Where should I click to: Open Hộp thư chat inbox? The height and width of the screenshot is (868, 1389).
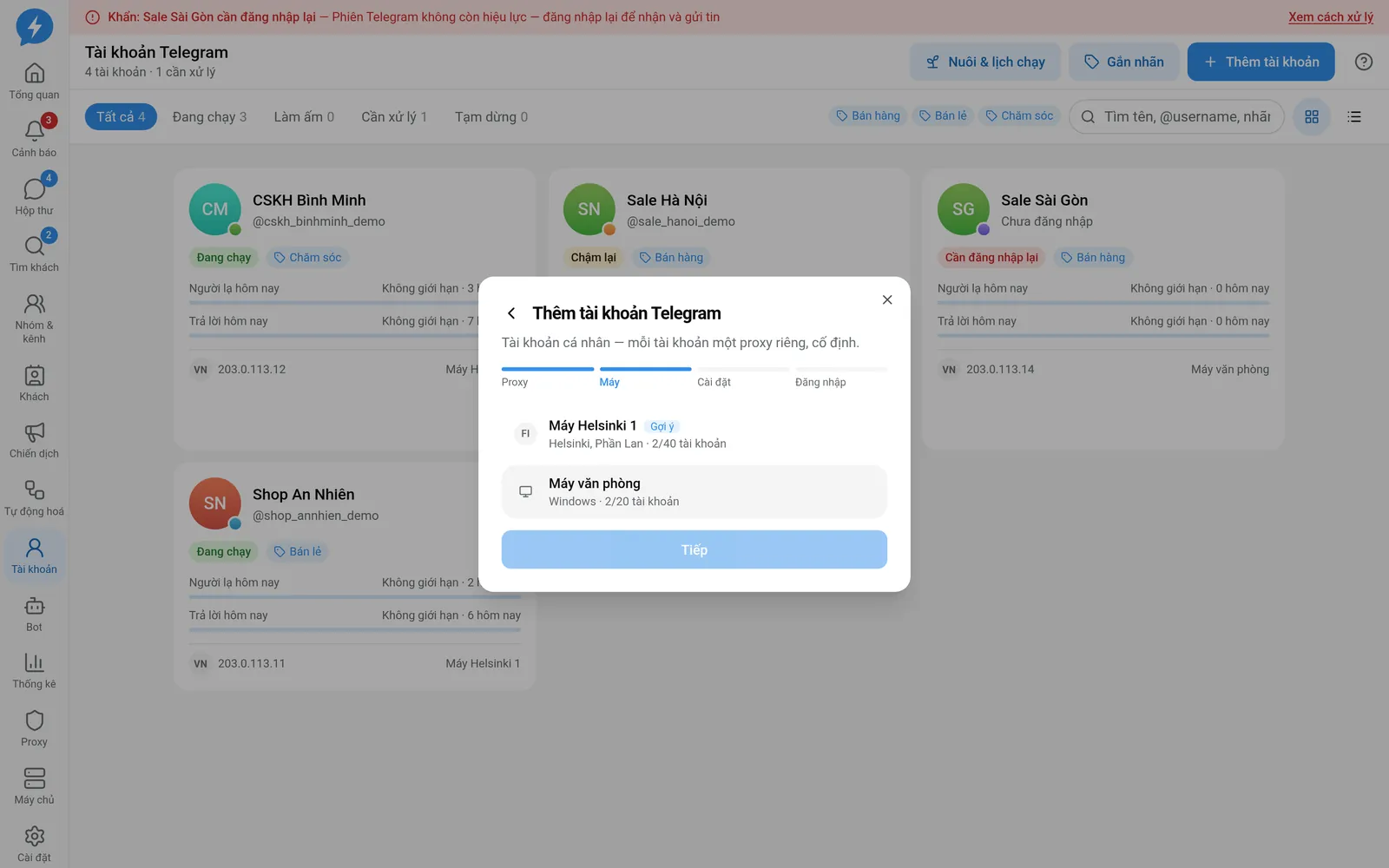click(x=34, y=197)
